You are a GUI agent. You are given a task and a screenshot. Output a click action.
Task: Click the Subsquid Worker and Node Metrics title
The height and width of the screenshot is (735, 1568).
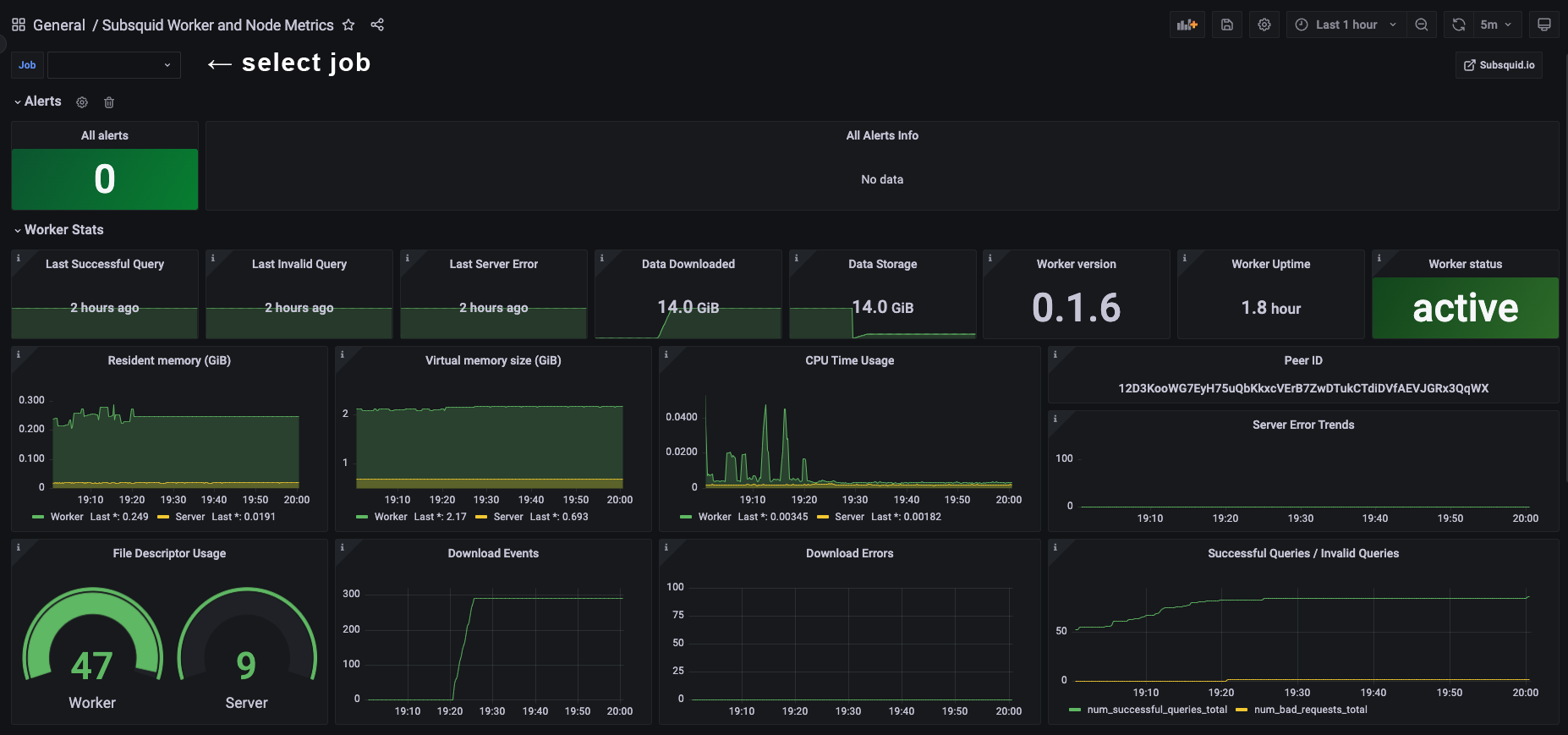point(218,25)
